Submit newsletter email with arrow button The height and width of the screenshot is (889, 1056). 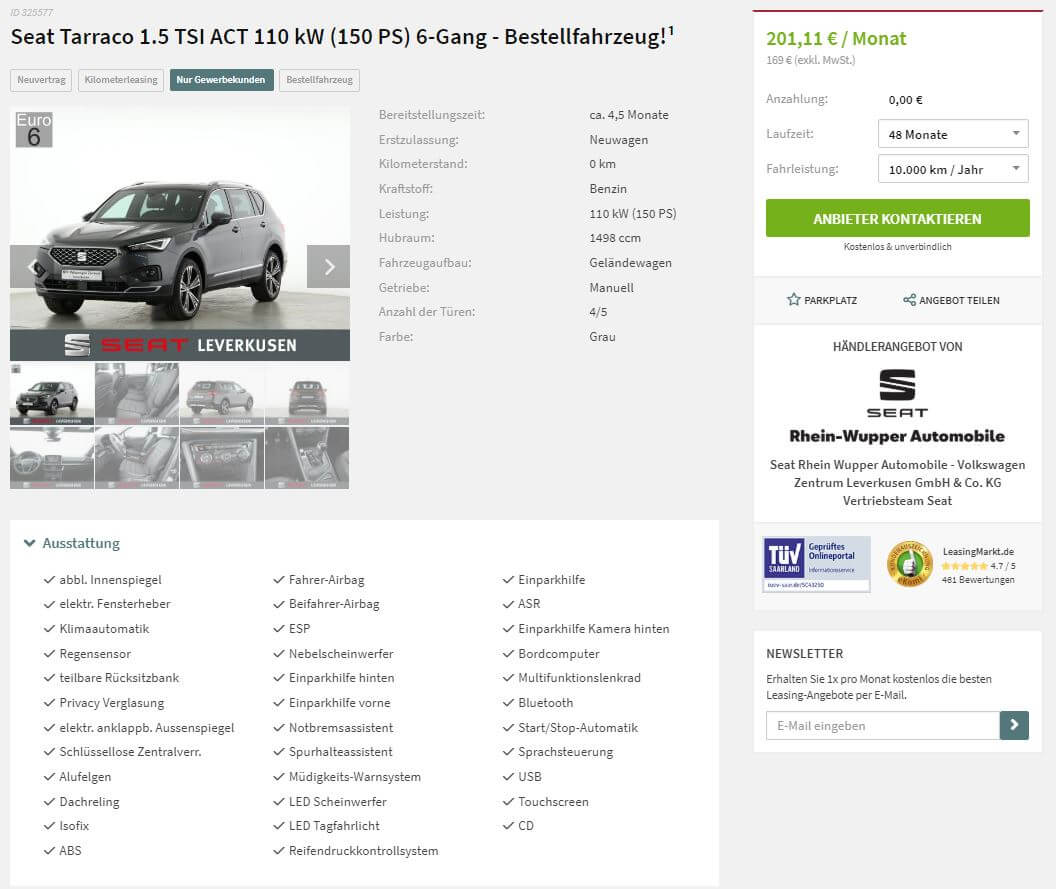coord(1014,725)
